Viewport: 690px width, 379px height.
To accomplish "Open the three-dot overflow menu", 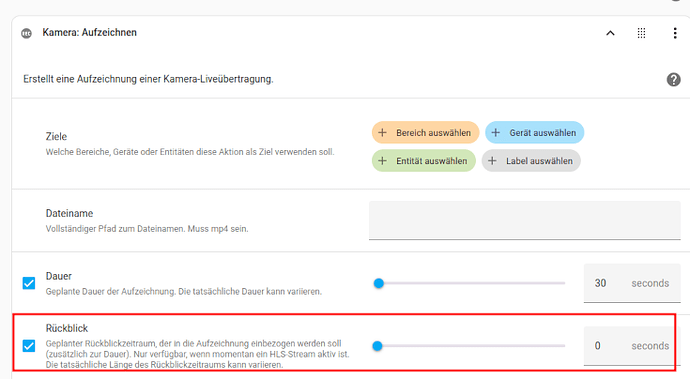I will 675,33.
